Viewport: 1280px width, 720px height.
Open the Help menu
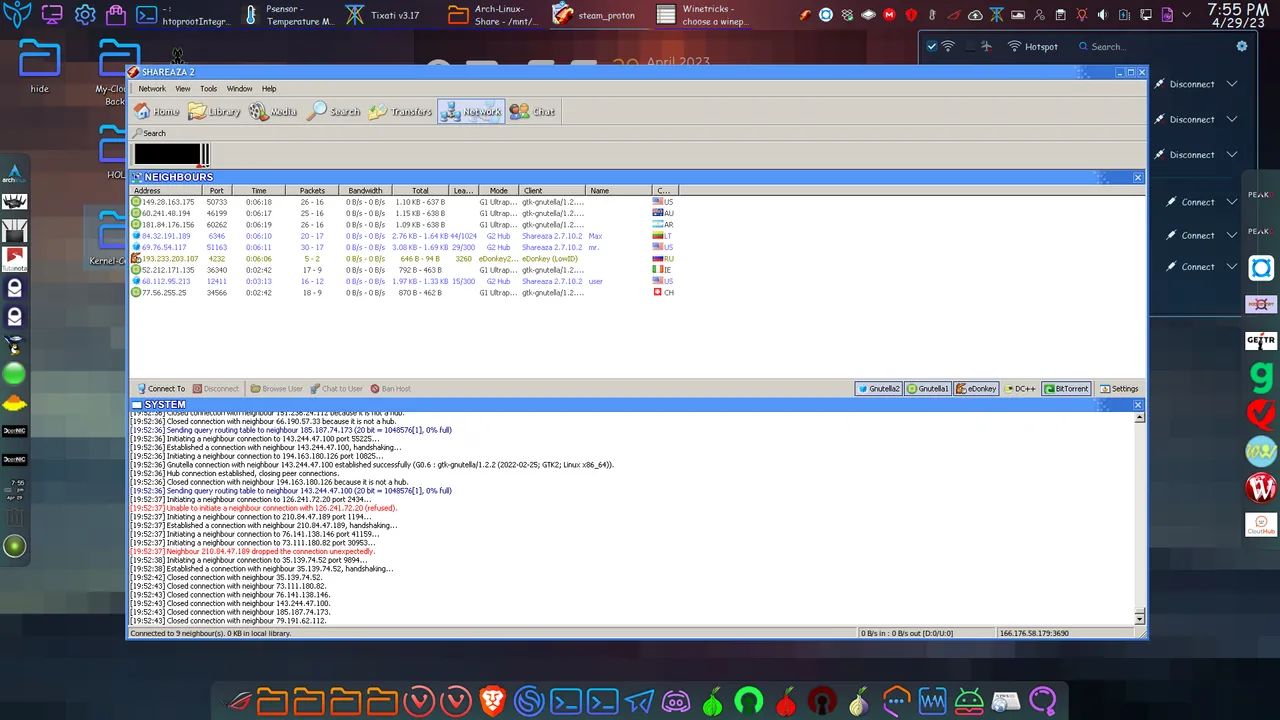tap(269, 89)
